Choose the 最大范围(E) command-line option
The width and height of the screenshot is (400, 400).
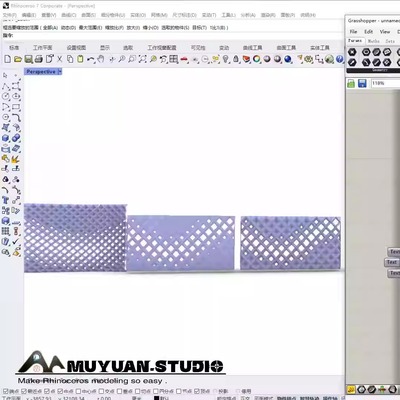click(90, 28)
